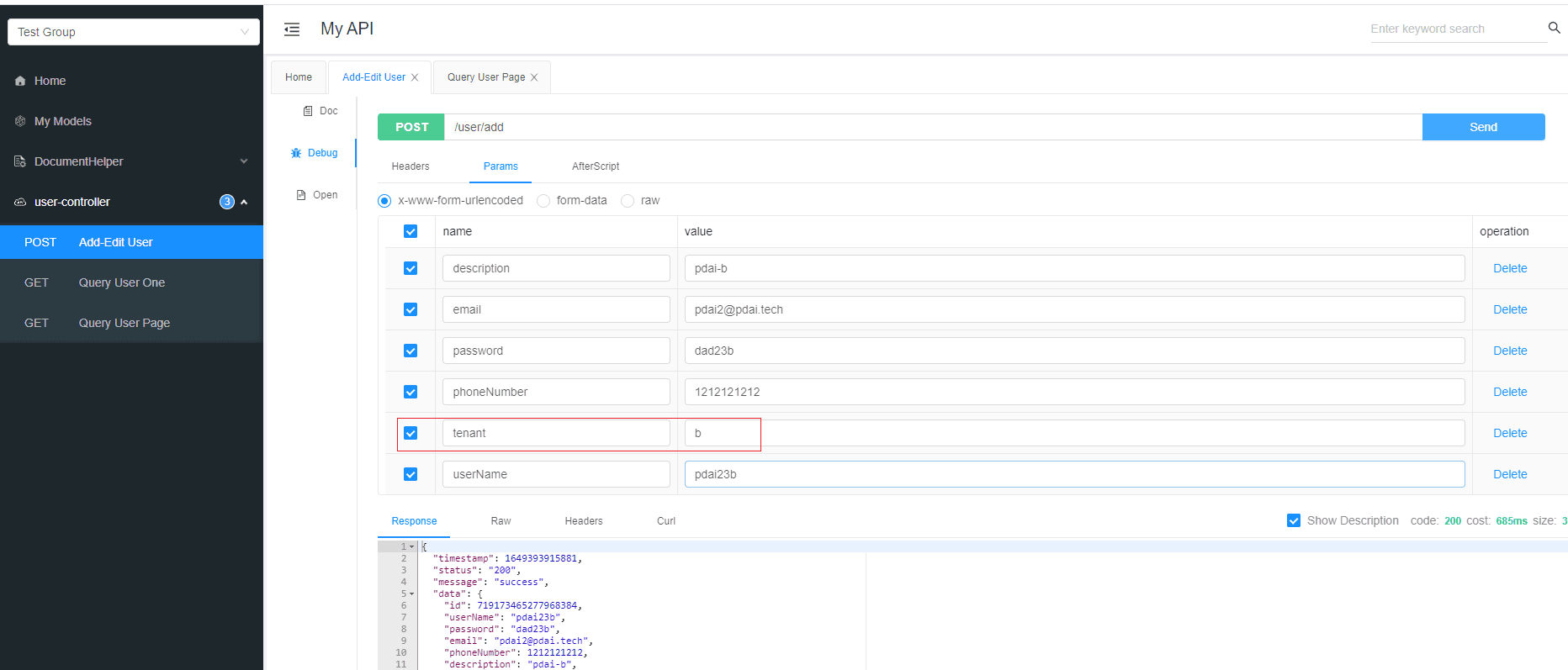1568x670 pixels.
Task: Select the Debug bug icon
Action: coord(296,153)
